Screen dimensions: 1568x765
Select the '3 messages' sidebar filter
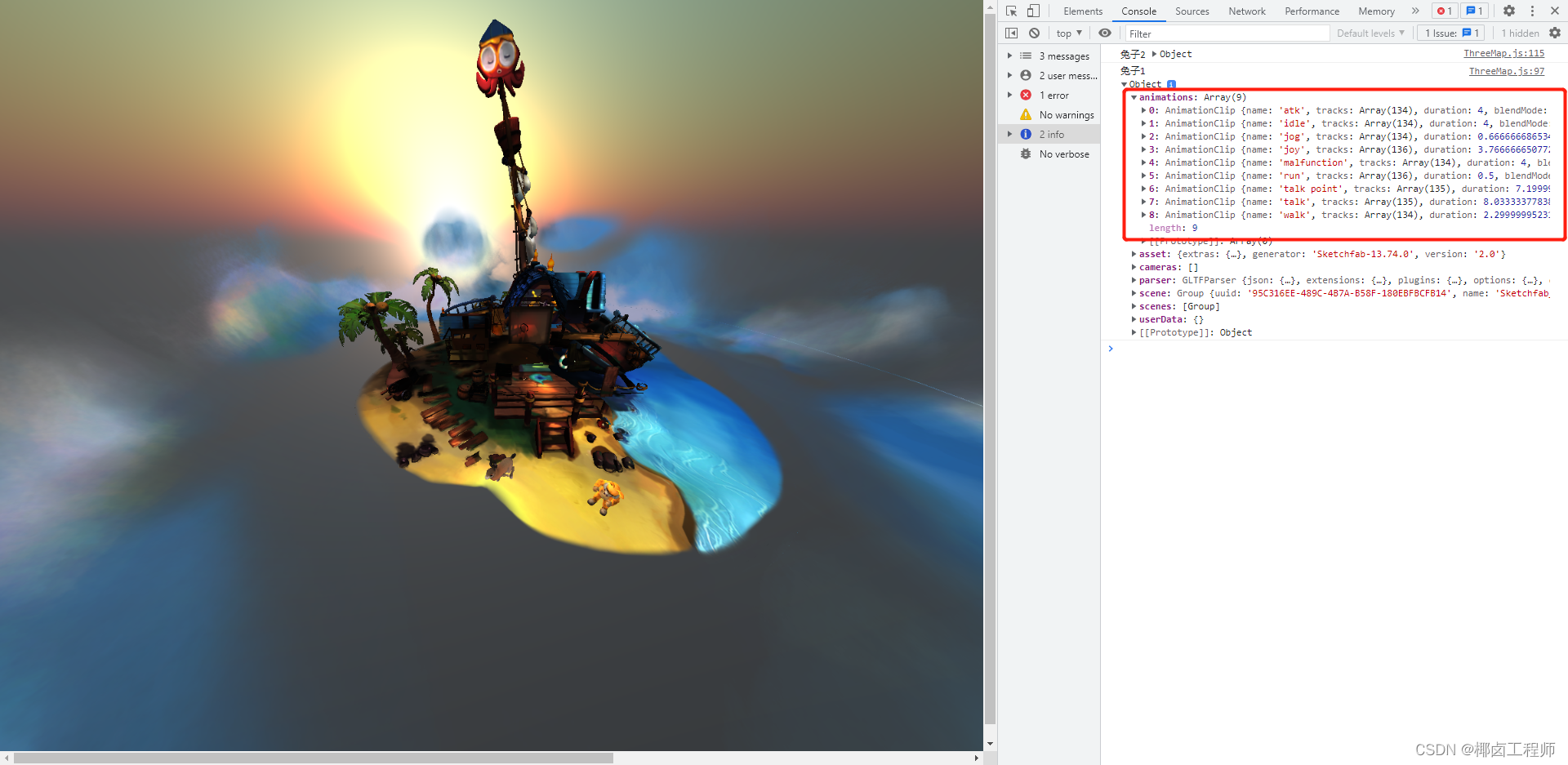(1049, 56)
